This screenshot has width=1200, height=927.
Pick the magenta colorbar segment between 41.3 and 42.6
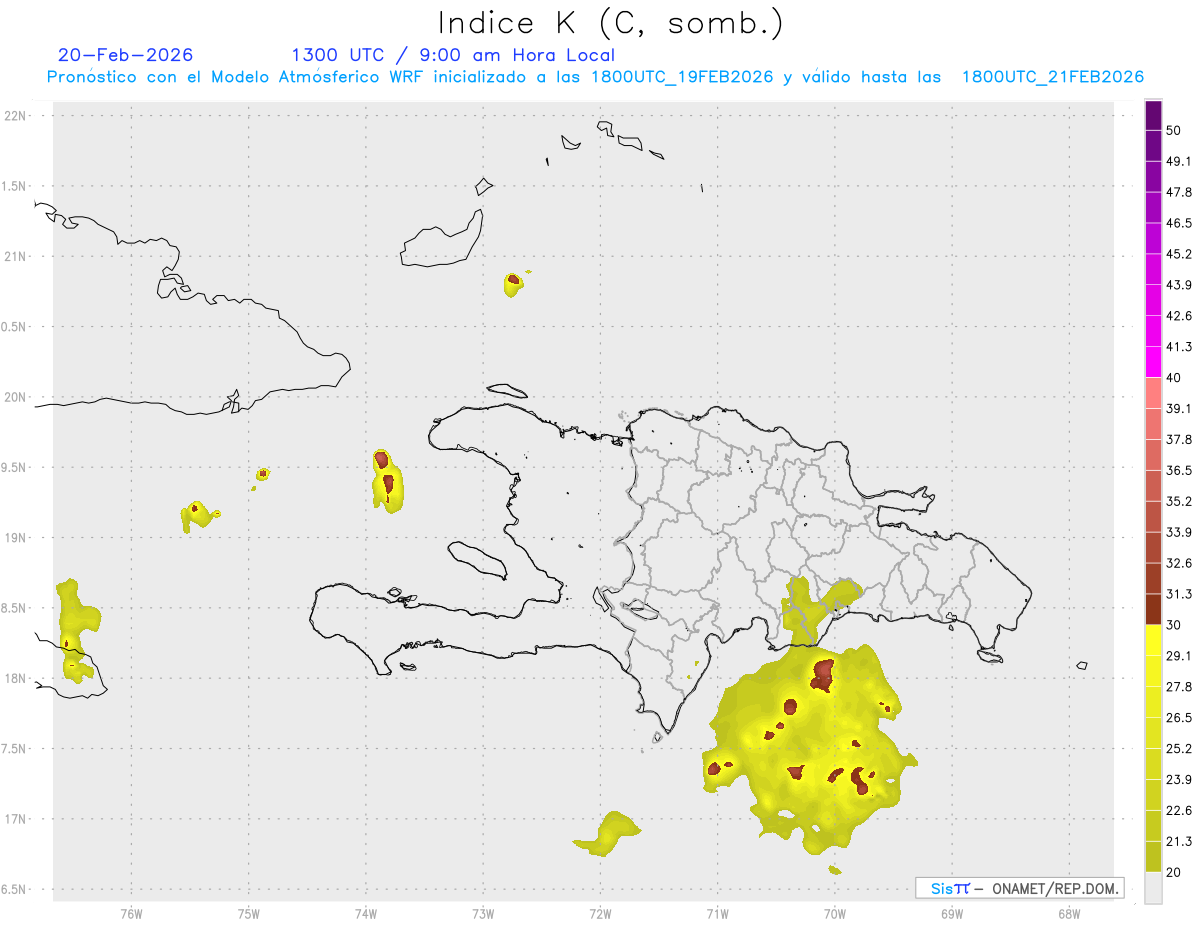pyautogui.click(x=1153, y=331)
